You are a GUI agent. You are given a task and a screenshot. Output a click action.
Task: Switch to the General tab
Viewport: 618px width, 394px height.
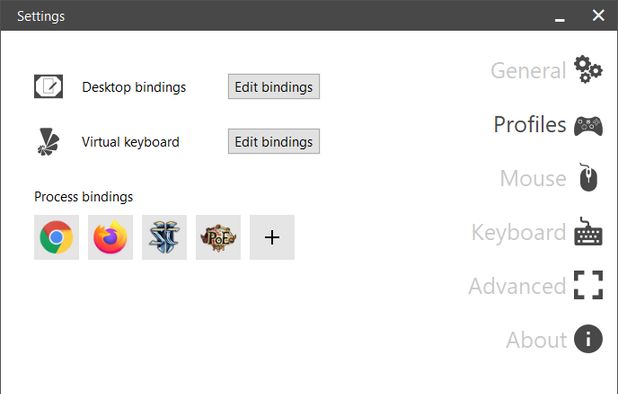(528, 71)
